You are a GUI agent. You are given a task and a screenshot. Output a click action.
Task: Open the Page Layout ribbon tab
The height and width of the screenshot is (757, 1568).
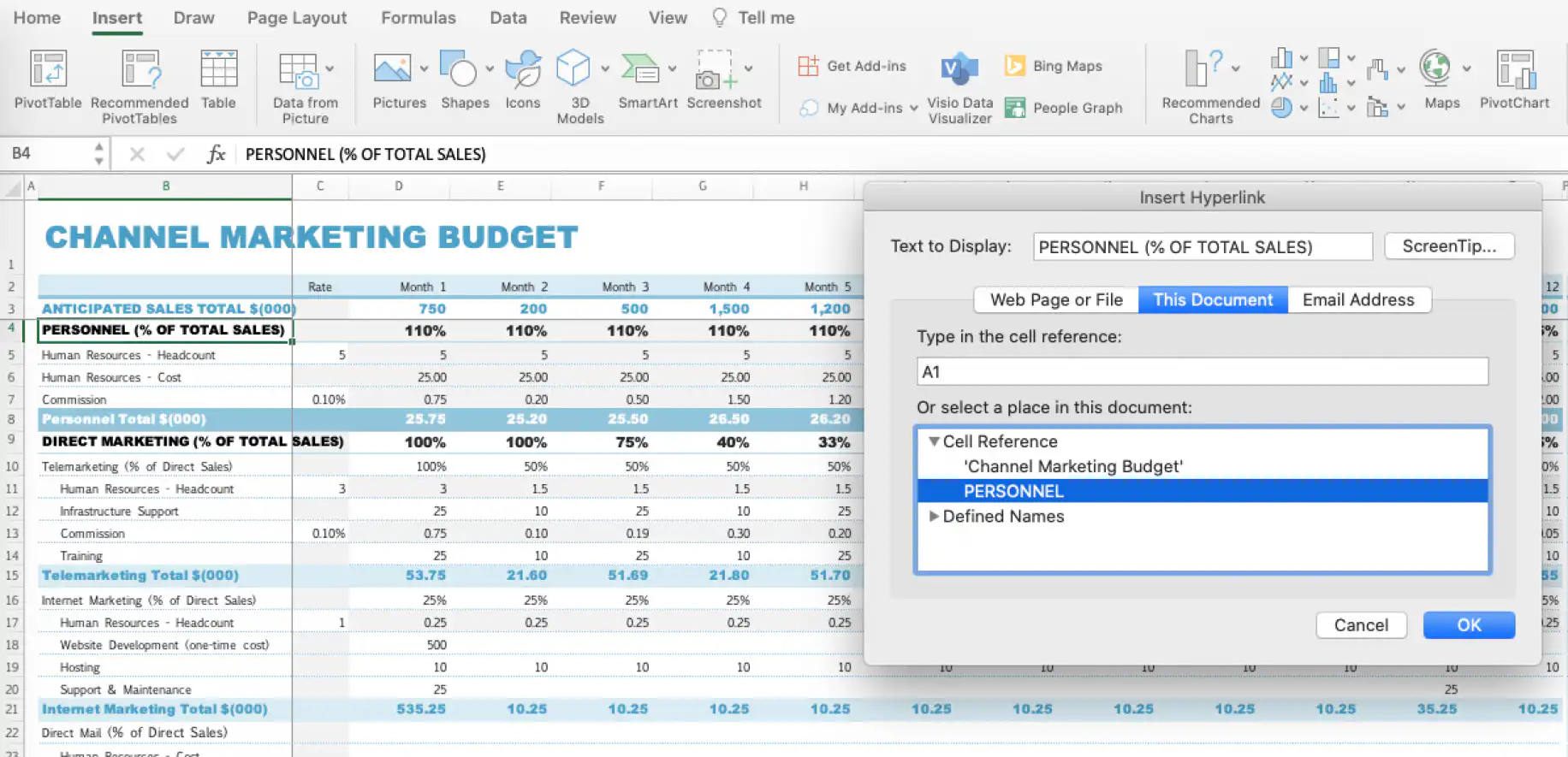click(x=297, y=18)
